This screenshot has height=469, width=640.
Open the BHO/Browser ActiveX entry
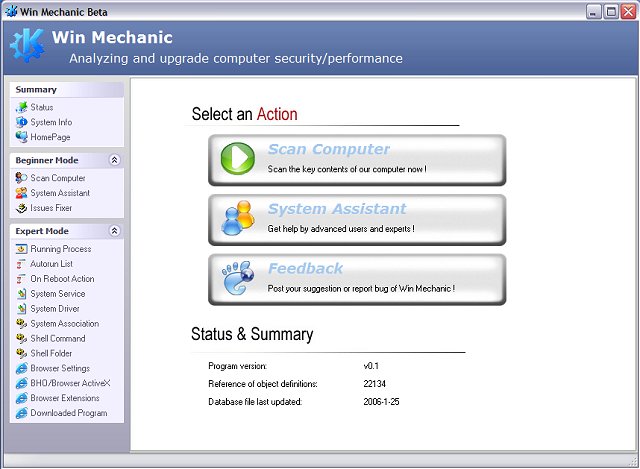70,383
